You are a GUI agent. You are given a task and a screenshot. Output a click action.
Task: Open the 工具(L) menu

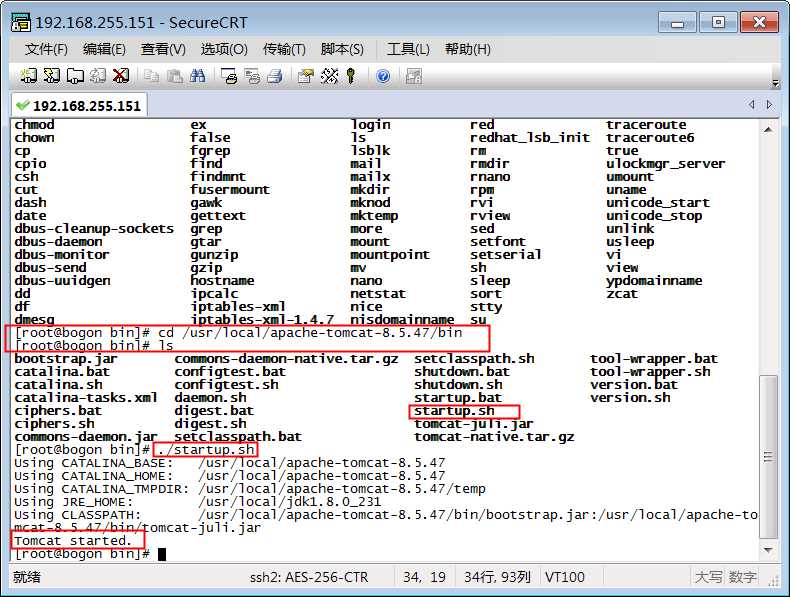408,49
